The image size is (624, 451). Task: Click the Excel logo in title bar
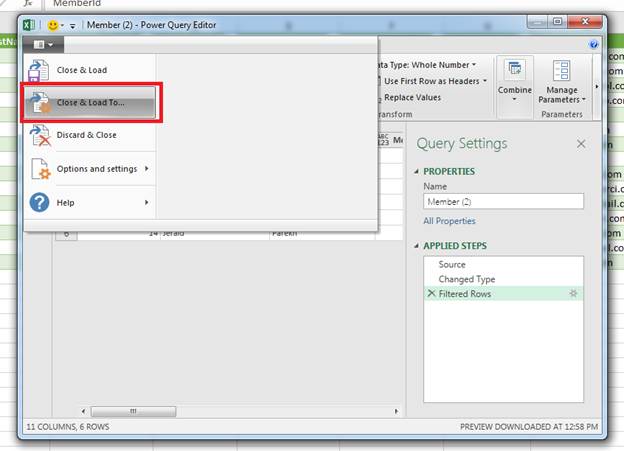29,25
